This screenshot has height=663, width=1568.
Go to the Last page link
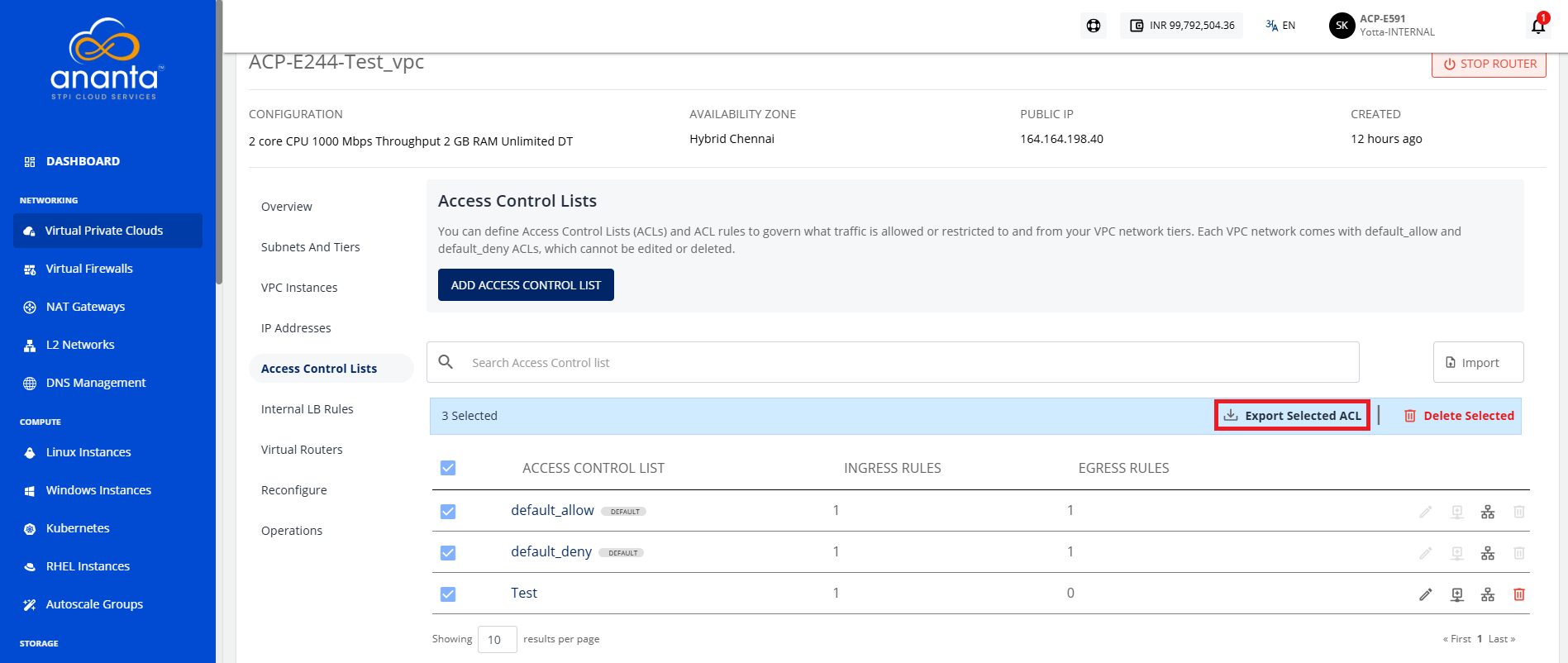(1501, 639)
